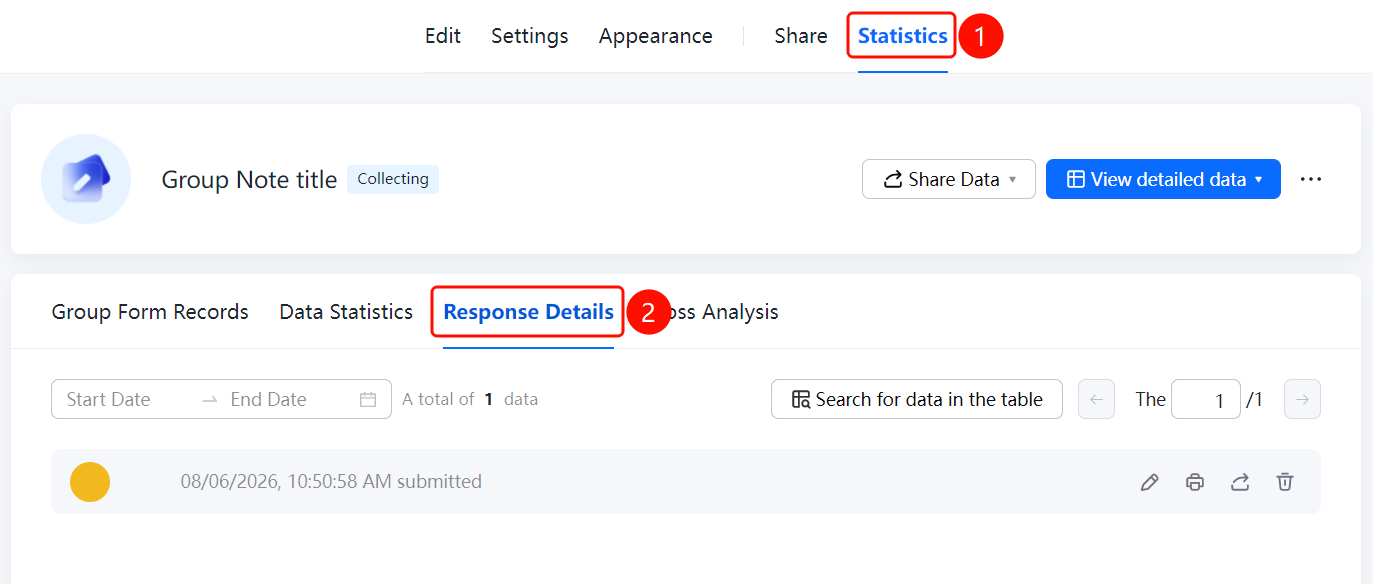Click the Collecting status badge
This screenshot has height=584, width=1373.
[x=393, y=179]
